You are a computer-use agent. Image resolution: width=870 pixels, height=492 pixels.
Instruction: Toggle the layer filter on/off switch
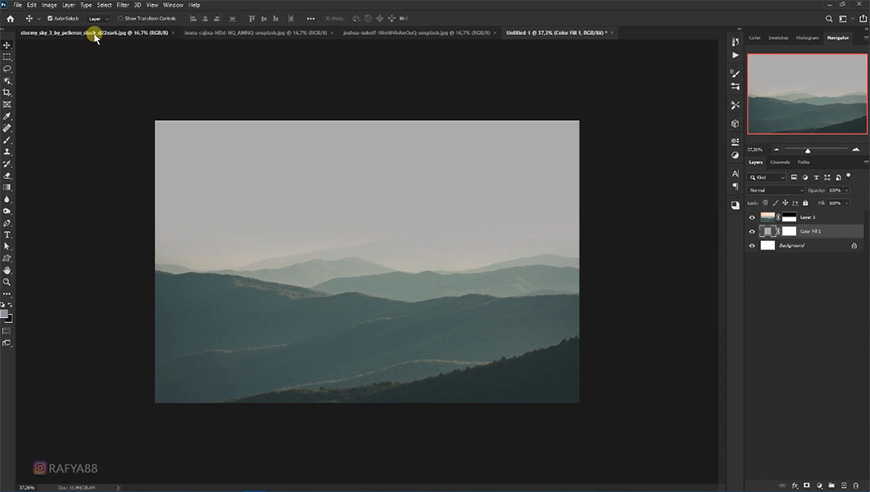848,176
